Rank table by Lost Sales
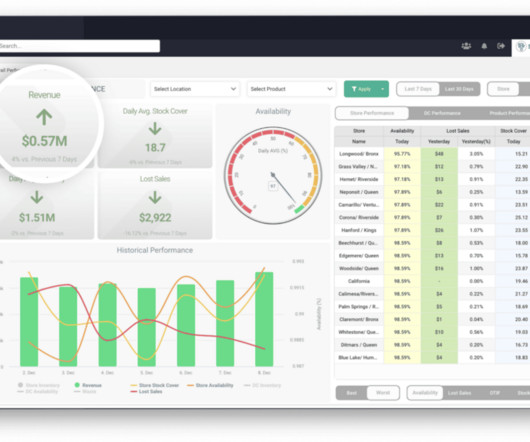Image resolution: width=530 pixels, height=442 pixels. coord(459,393)
